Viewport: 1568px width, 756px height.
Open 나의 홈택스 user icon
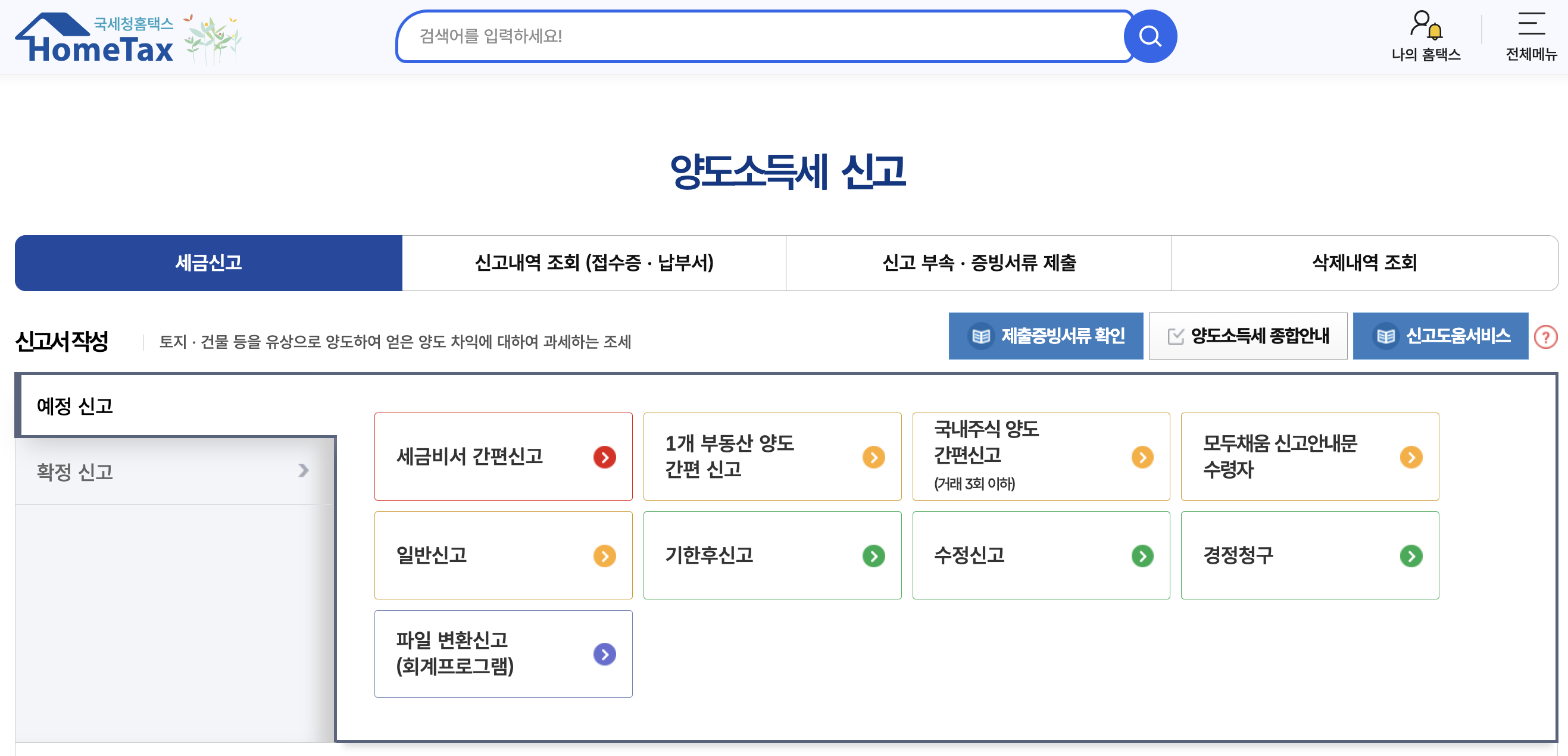coord(1425,26)
